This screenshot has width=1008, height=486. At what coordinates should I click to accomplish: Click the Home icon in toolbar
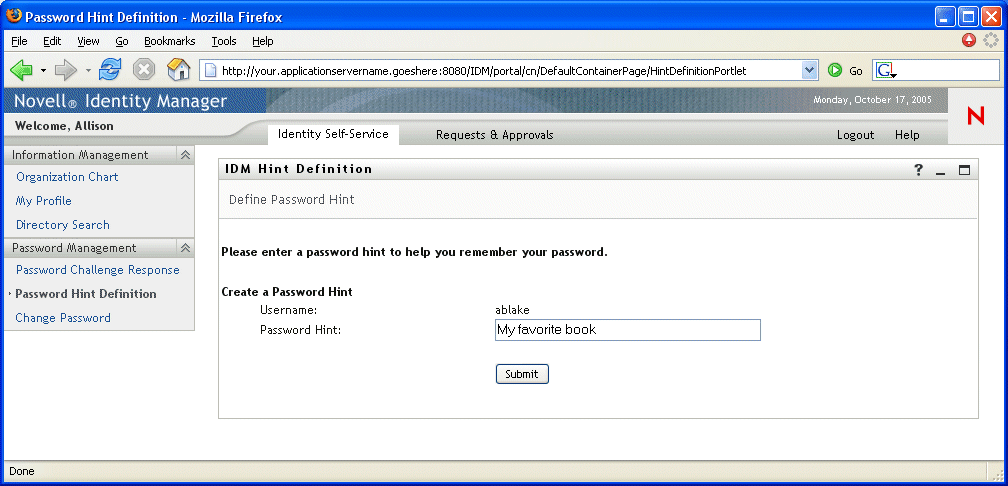pyautogui.click(x=178, y=70)
